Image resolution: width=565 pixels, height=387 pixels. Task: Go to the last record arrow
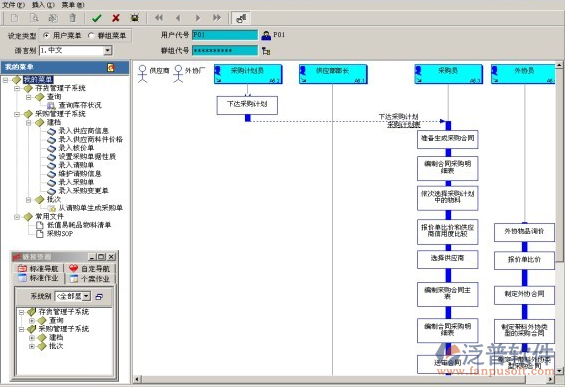217,18
